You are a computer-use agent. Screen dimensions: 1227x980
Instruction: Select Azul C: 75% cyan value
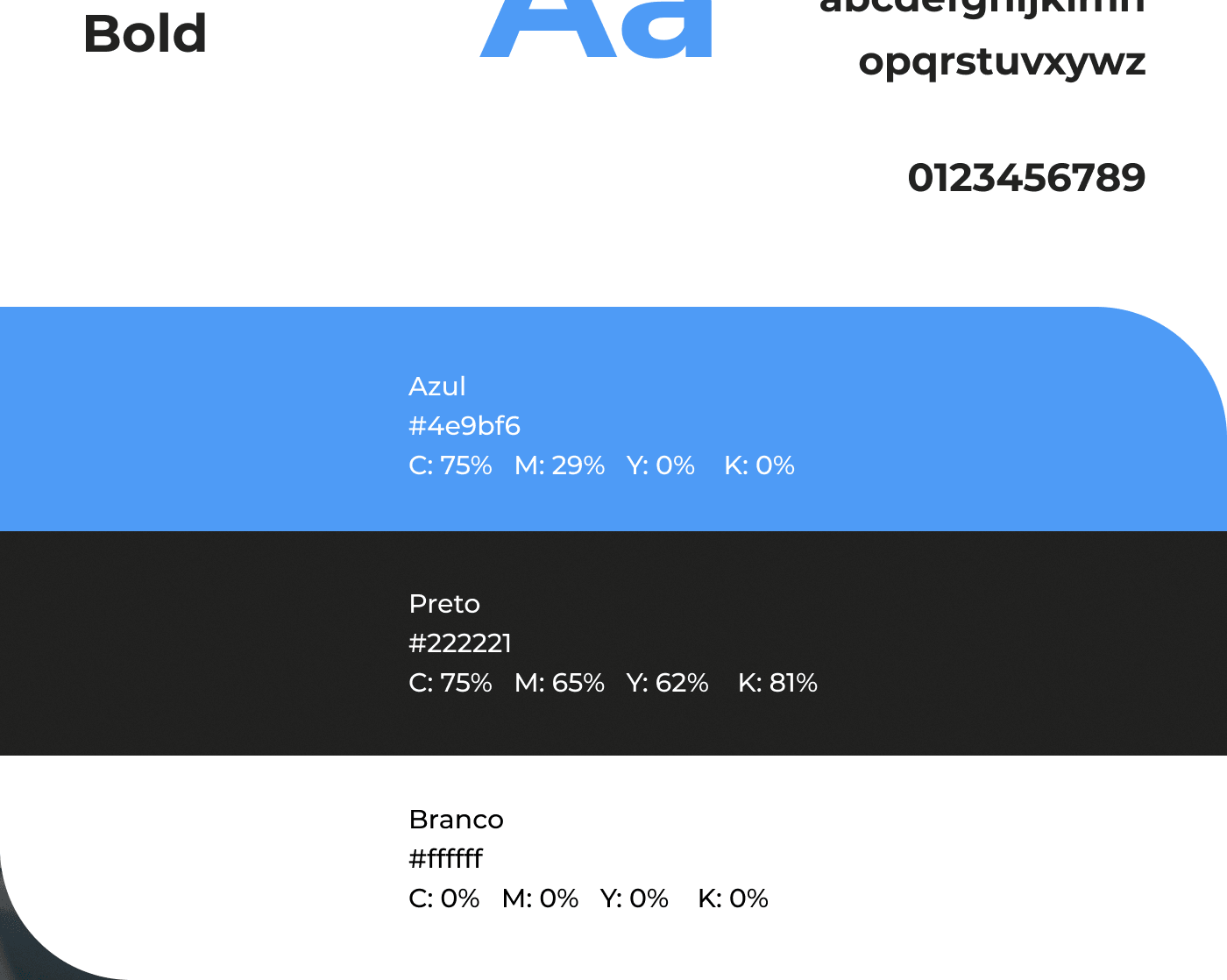[x=450, y=465]
